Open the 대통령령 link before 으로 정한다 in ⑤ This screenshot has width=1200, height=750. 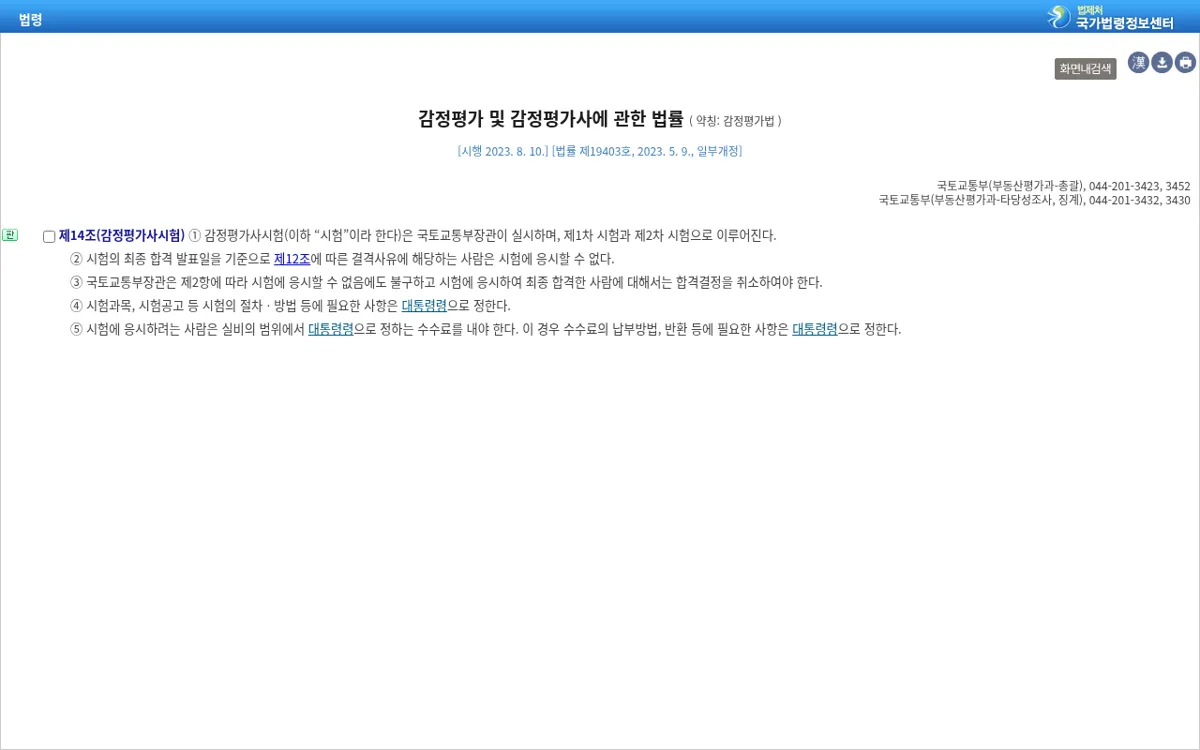pyautogui.click(x=815, y=329)
